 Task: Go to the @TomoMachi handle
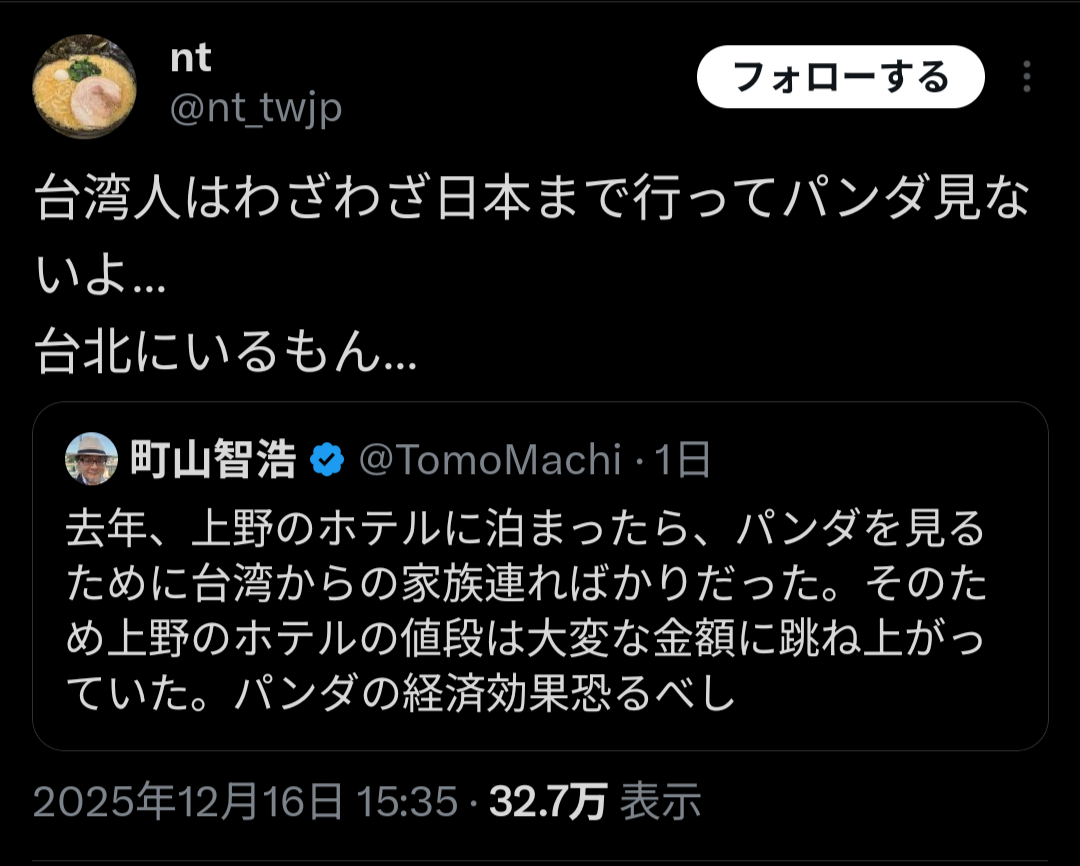[x=490, y=460]
